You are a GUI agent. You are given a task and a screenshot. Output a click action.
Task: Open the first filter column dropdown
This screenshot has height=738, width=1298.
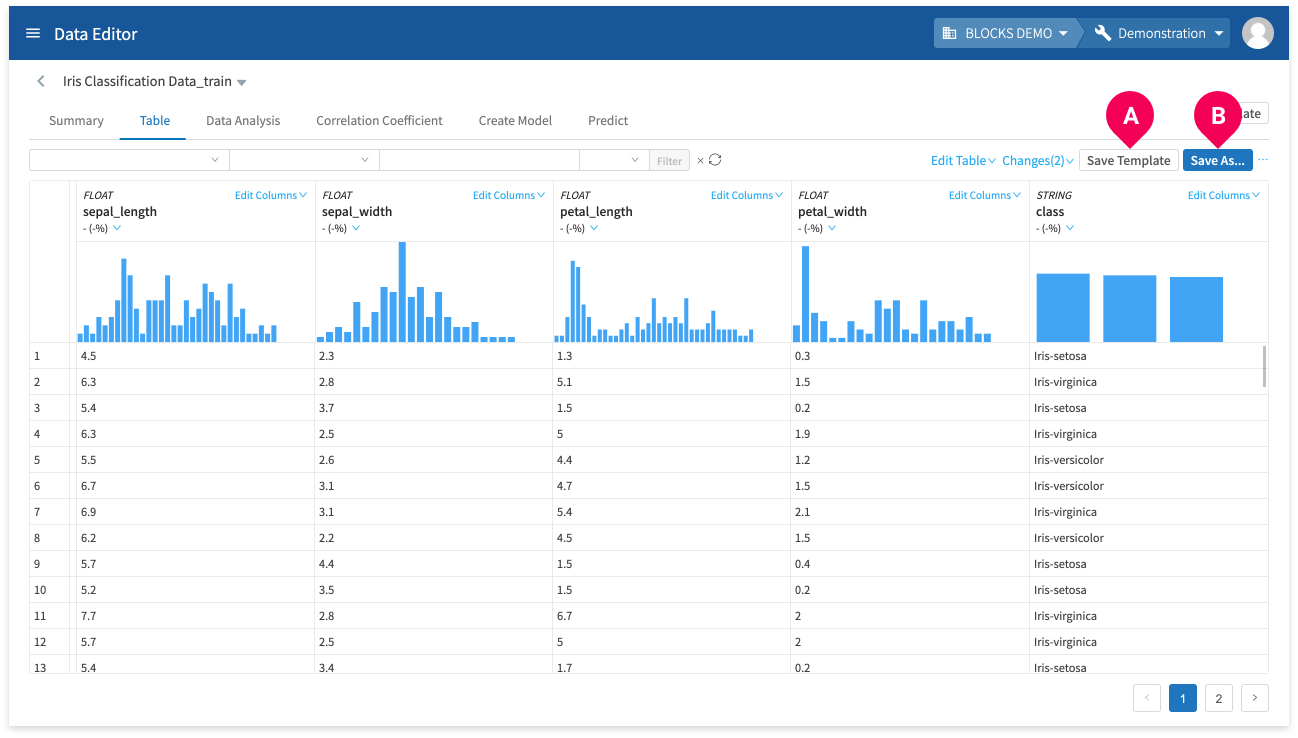[x=129, y=160]
